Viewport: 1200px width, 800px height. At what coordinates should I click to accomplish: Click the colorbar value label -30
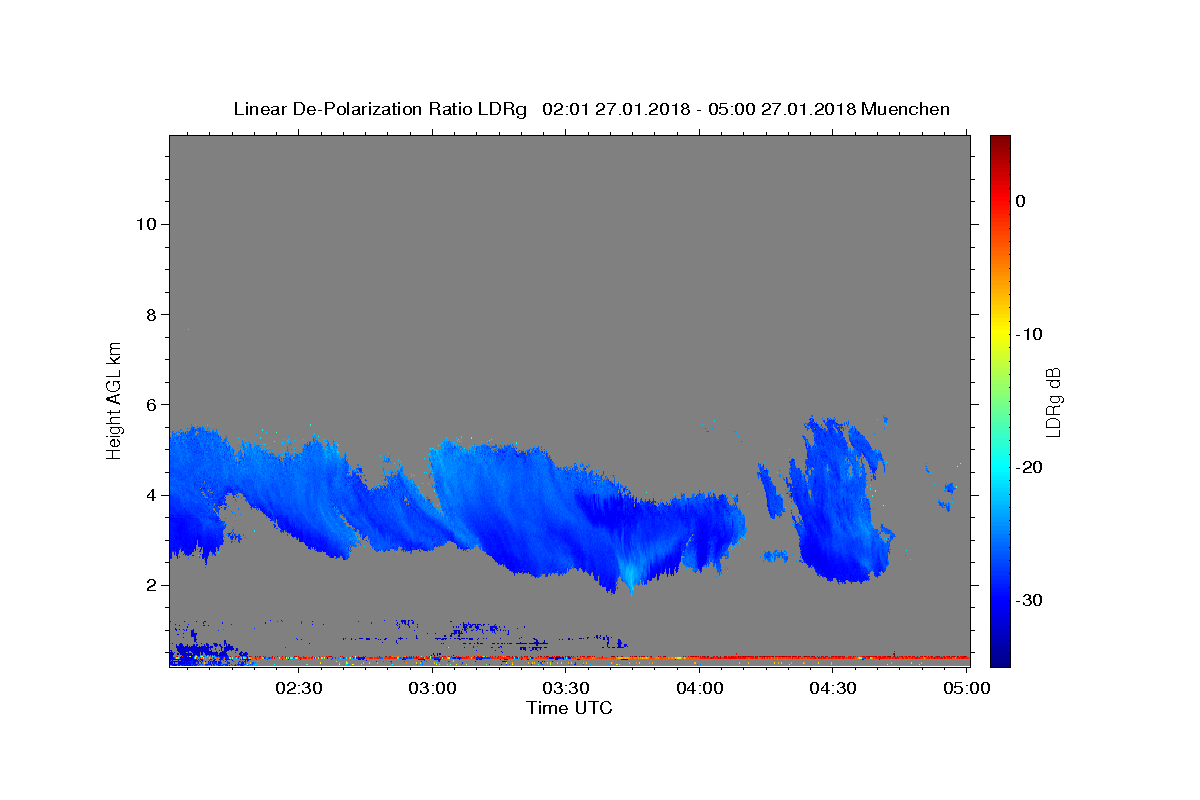[x=1029, y=600]
